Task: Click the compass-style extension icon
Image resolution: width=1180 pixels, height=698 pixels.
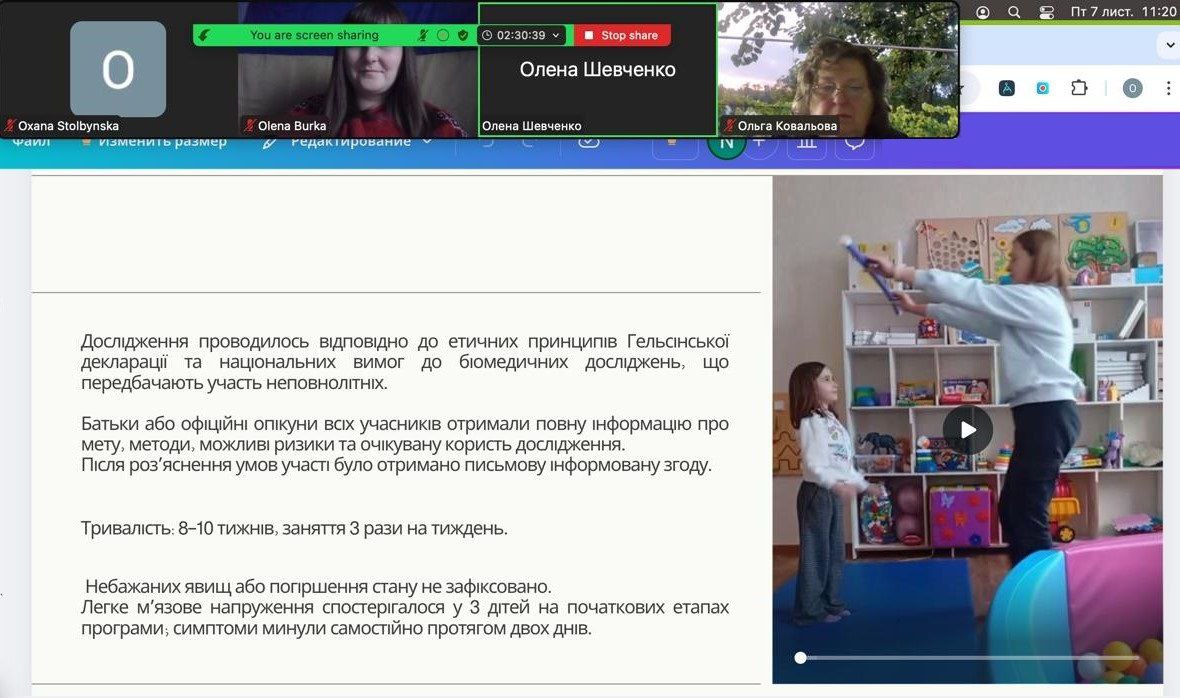Action: click(1007, 88)
